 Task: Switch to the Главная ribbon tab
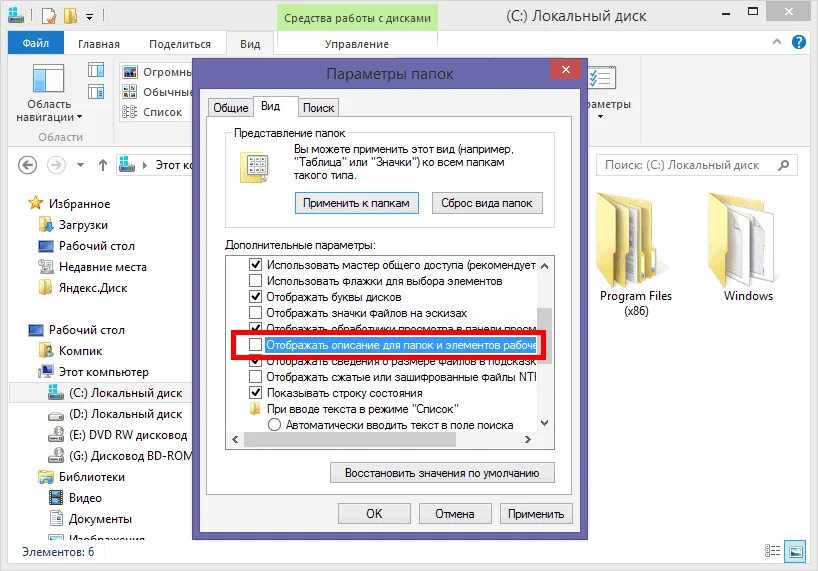[x=99, y=44]
